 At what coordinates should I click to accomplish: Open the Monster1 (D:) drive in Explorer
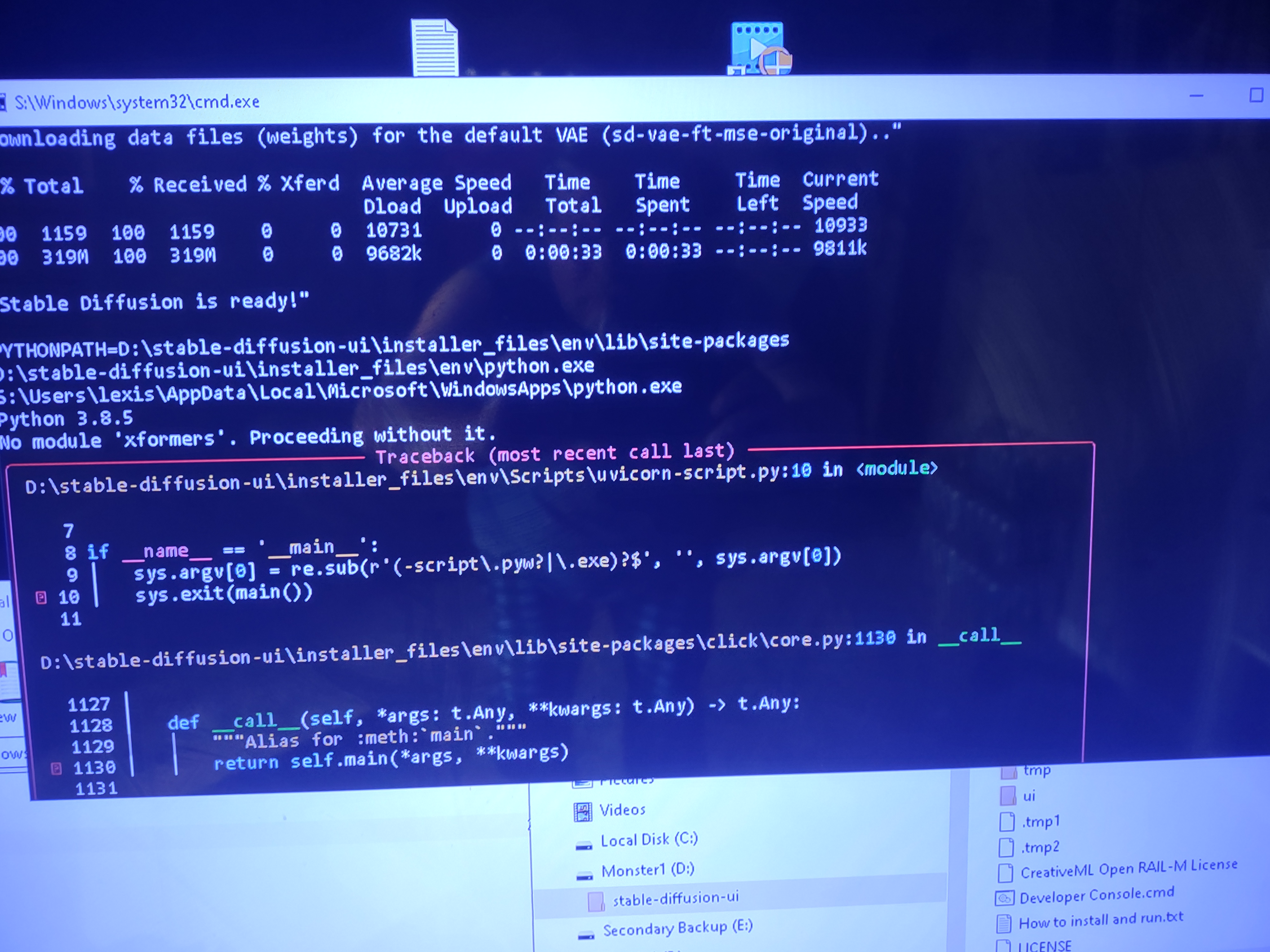(x=647, y=870)
